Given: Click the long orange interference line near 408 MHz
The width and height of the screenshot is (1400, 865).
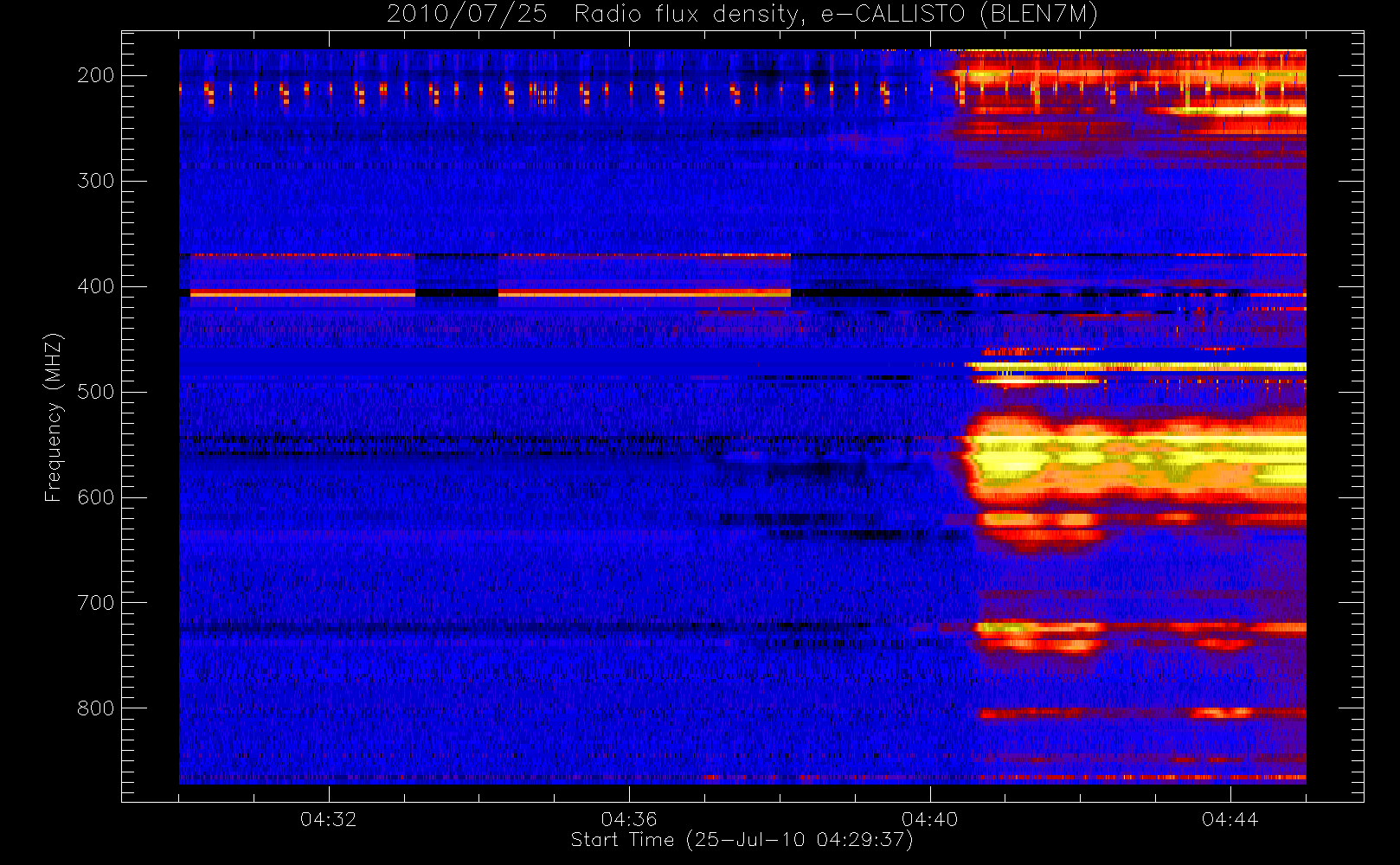Looking at the screenshot, I should [490, 294].
